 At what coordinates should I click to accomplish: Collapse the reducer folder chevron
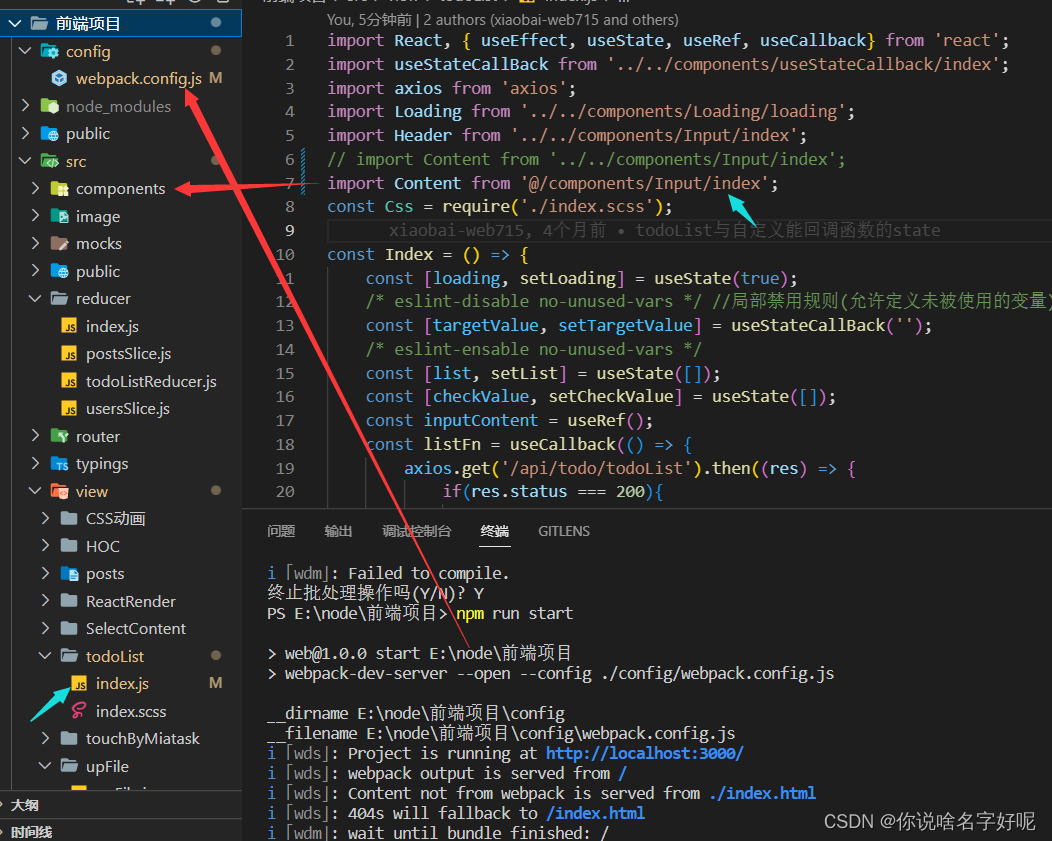[36, 298]
